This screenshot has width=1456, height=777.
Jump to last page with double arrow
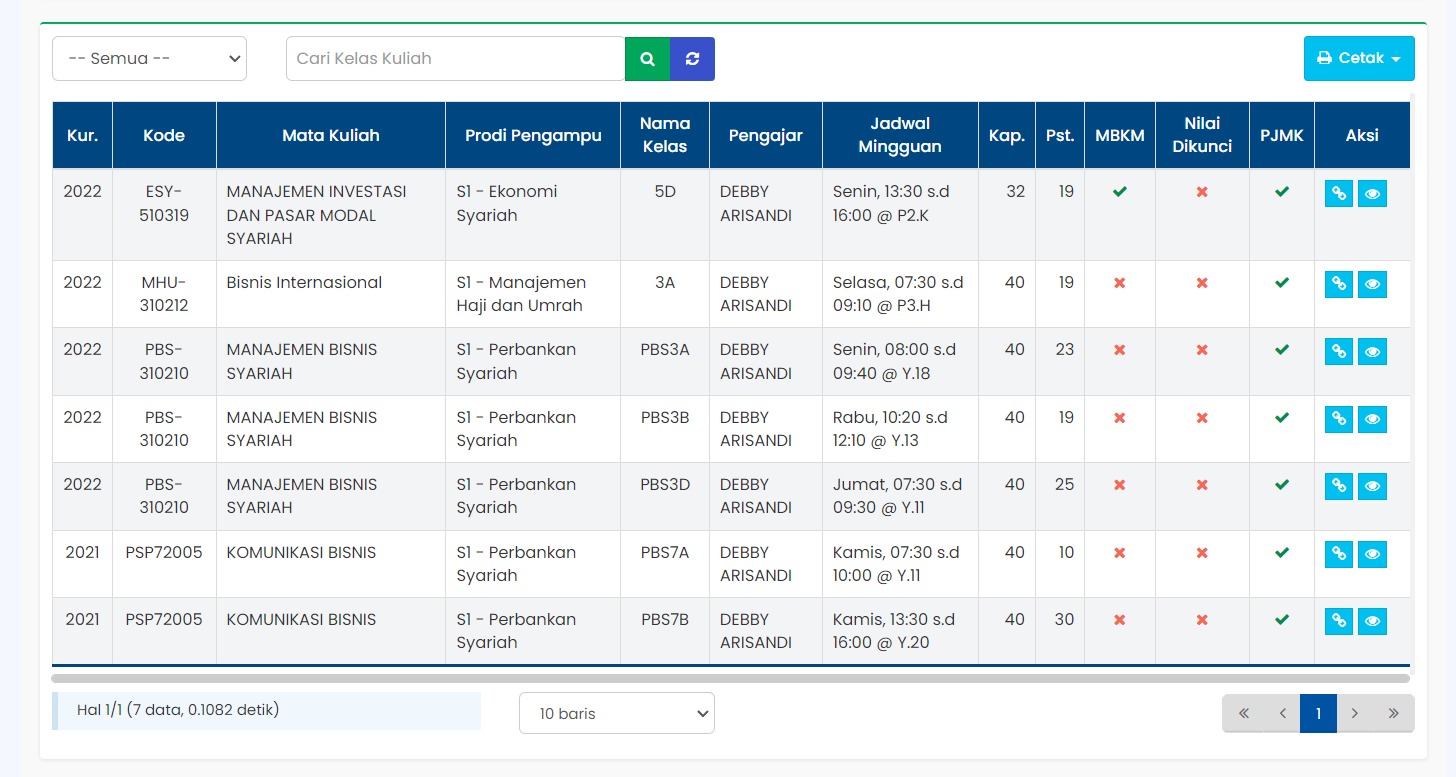[x=1393, y=714]
